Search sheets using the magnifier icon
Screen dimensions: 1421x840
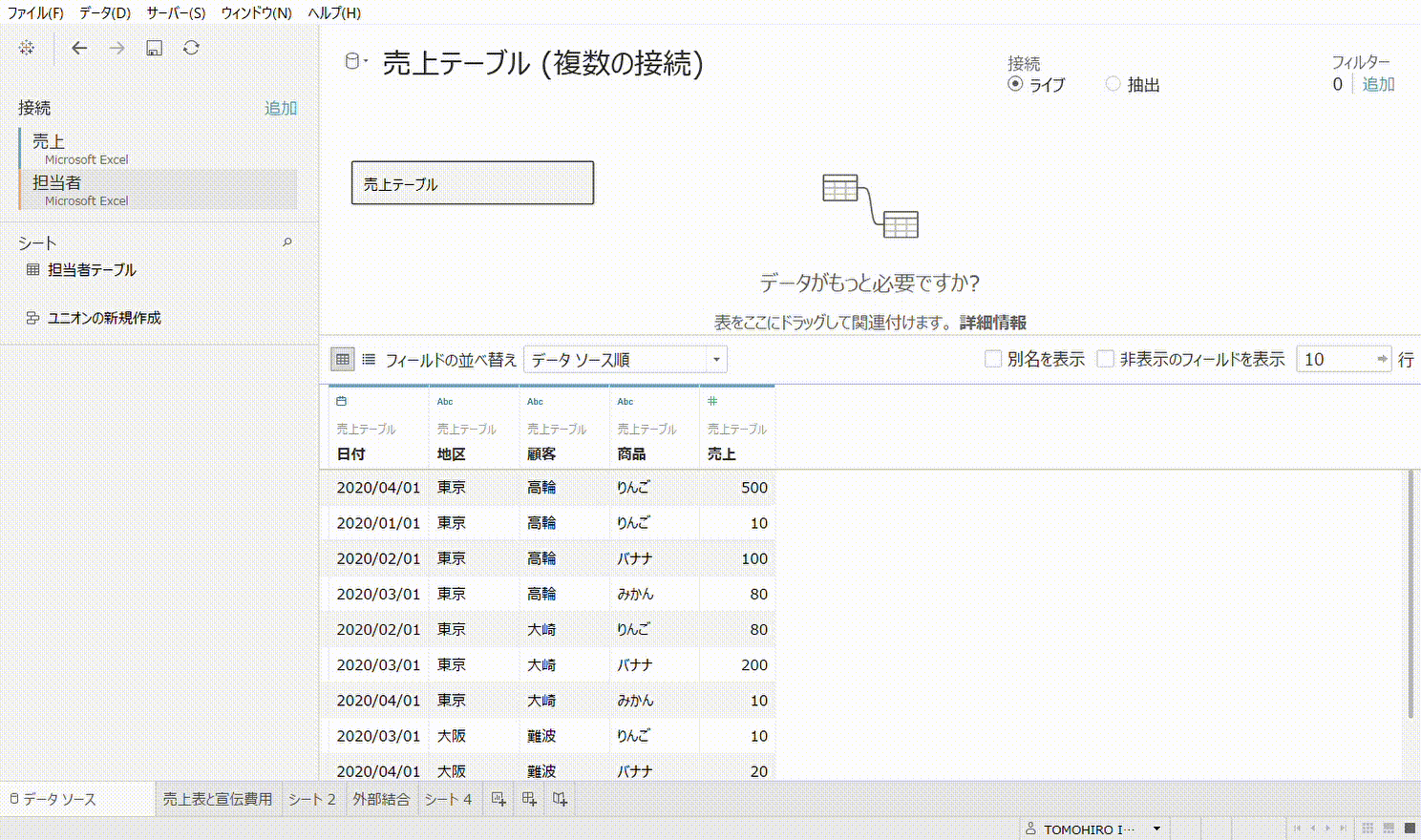tap(286, 242)
